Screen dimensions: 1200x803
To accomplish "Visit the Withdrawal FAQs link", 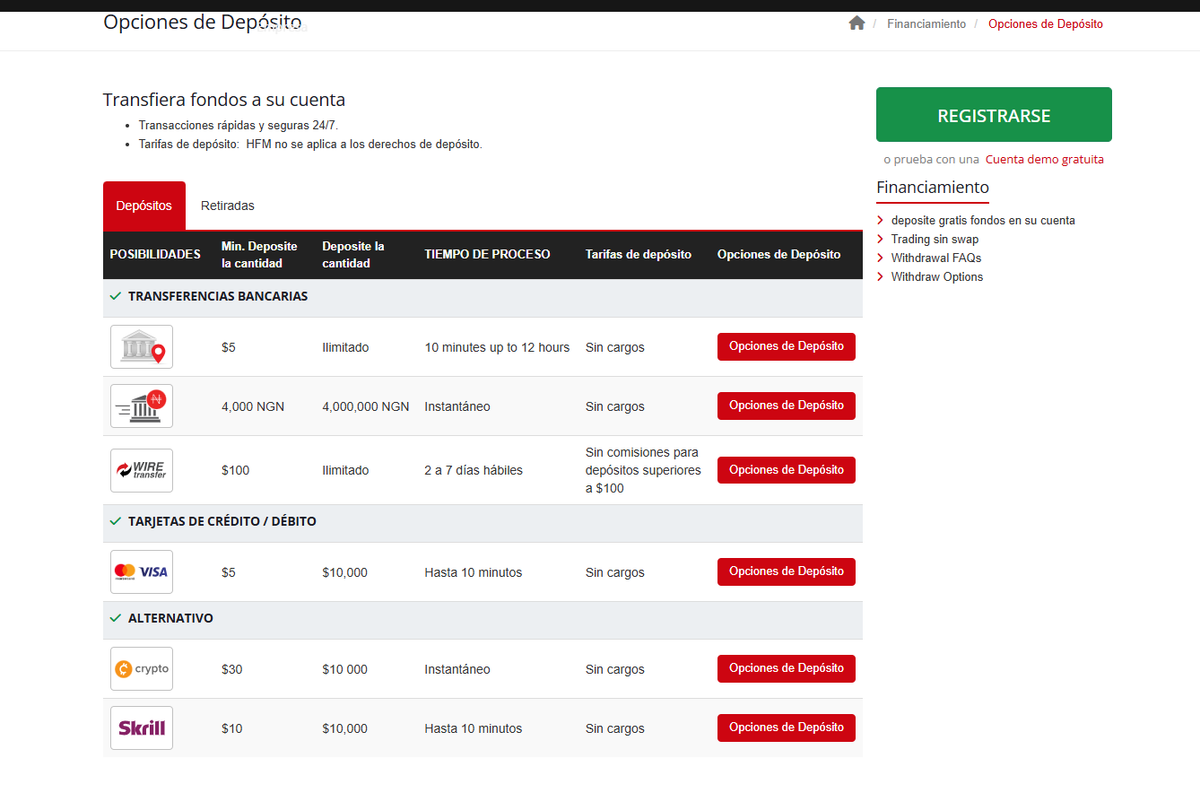I will click(x=936, y=258).
